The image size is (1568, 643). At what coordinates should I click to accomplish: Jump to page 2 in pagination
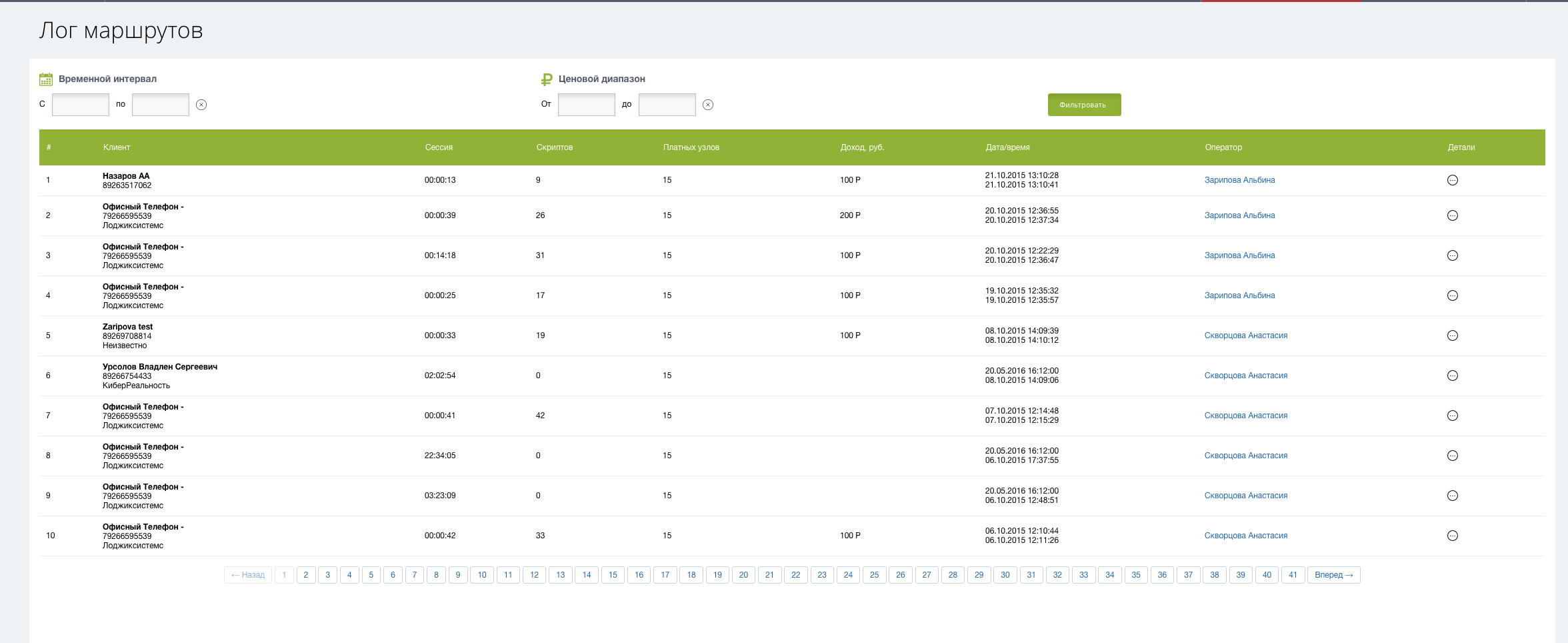[x=306, y=575]
